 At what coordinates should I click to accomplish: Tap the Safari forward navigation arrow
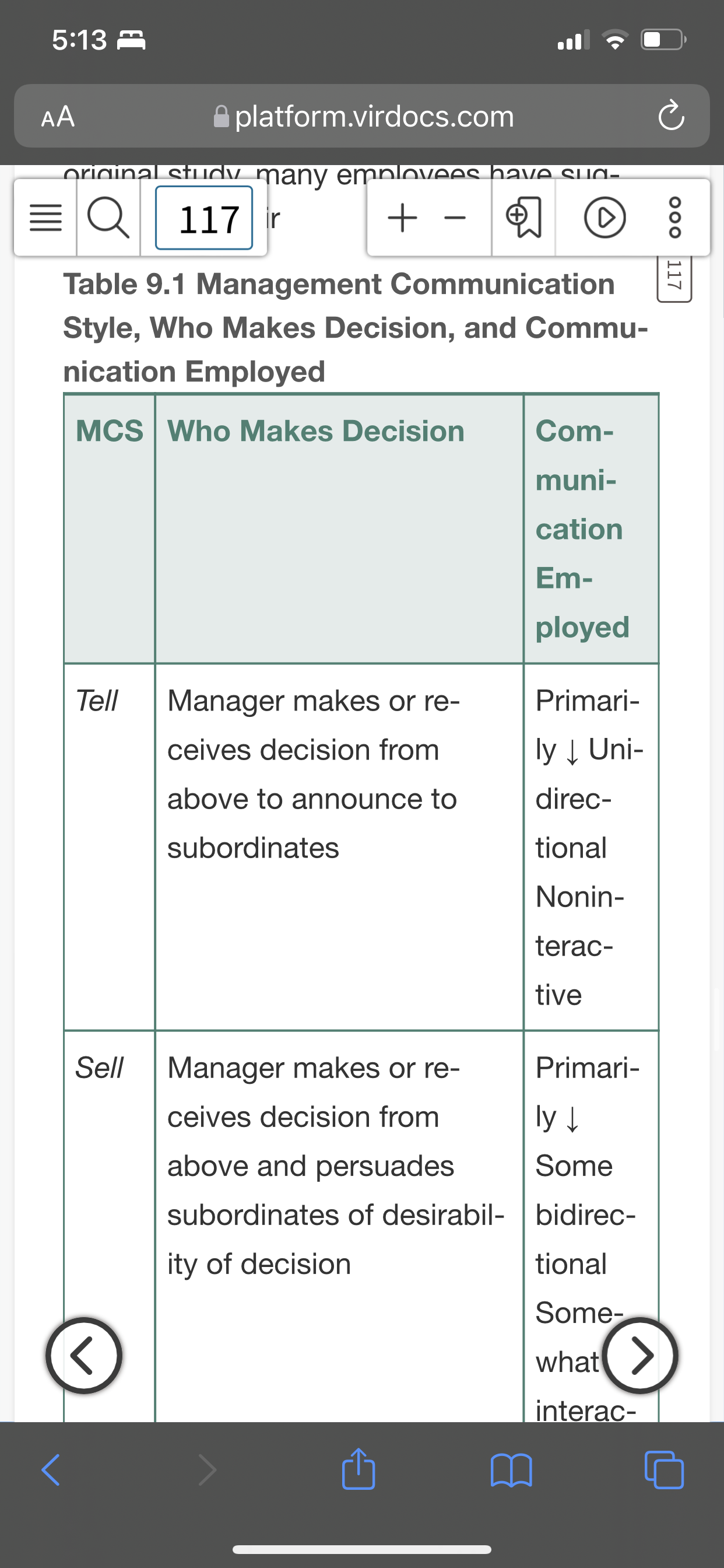click(208, 1470)
